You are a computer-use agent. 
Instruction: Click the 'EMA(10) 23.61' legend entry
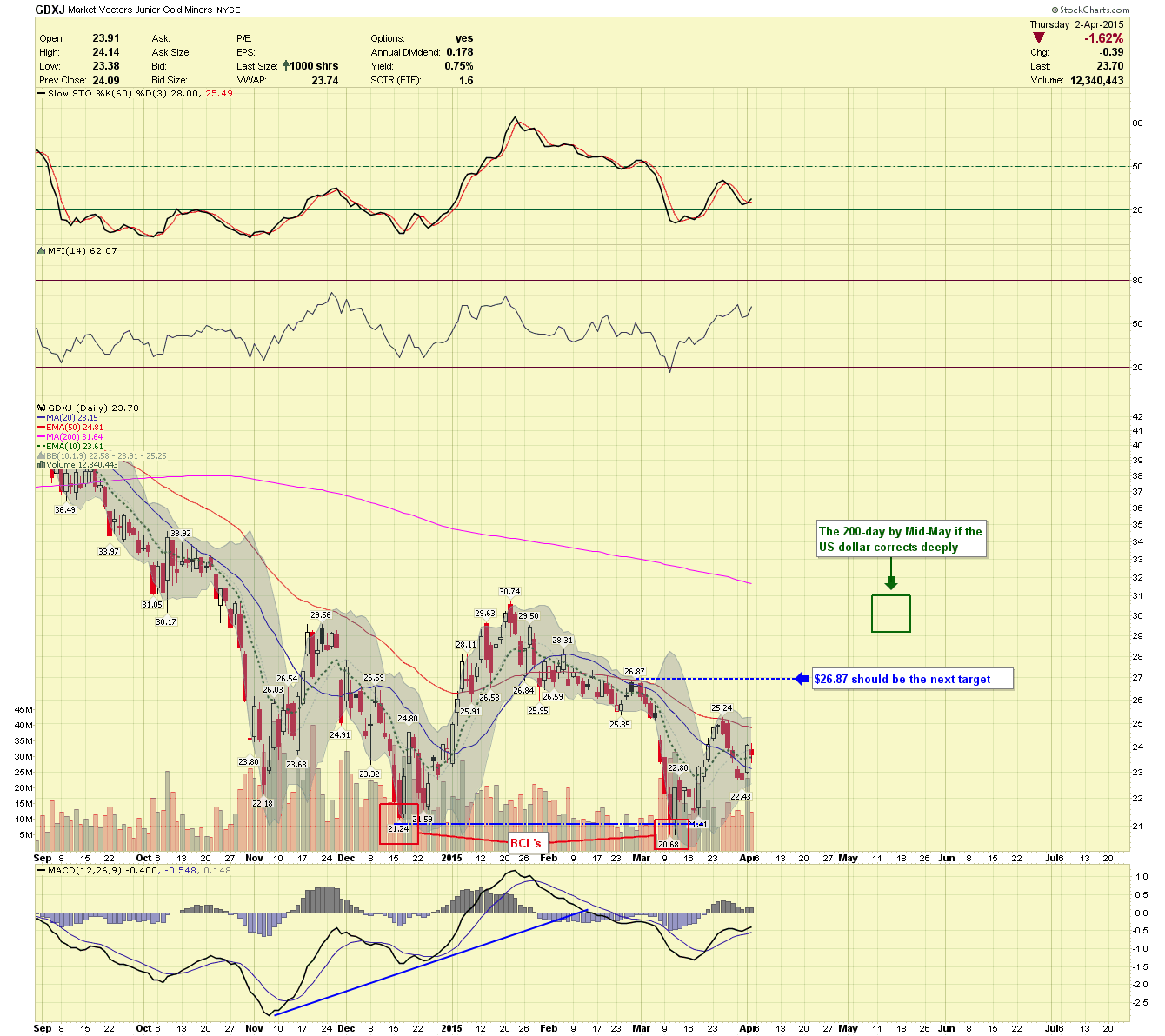tap(75, 447)
